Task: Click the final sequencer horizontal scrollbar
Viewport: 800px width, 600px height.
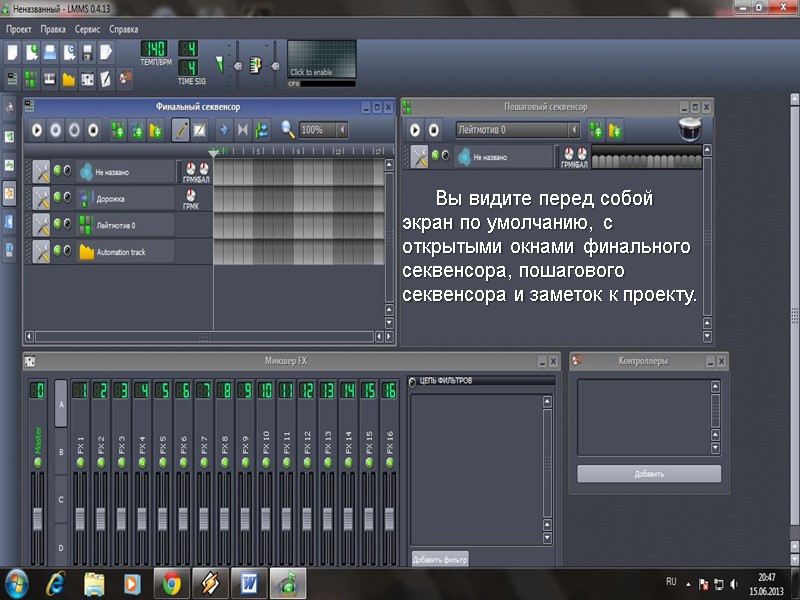Action: (x=204, y=337)
